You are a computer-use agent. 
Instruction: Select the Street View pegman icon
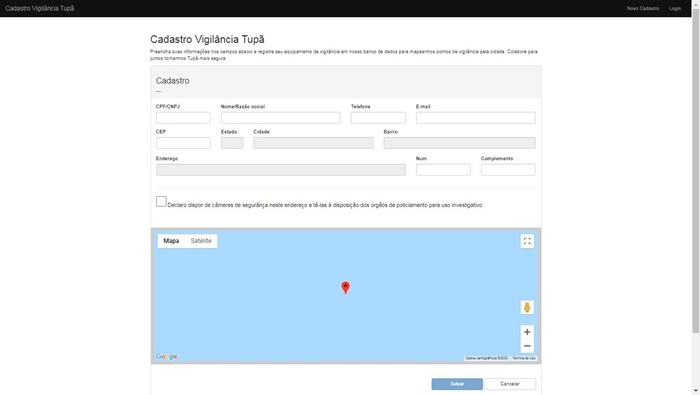coord(527,307)
